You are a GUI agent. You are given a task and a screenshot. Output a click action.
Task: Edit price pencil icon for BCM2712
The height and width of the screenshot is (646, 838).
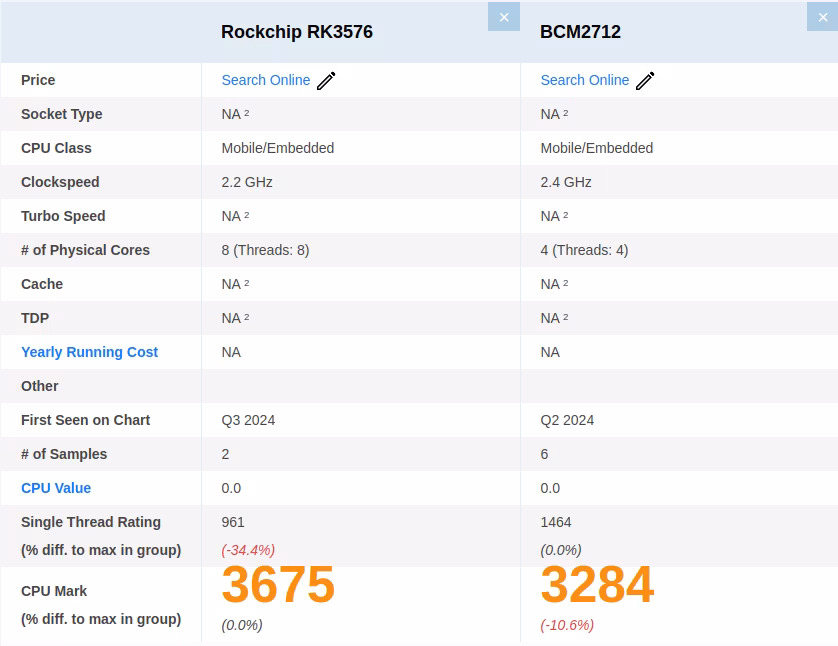[645, 81]
